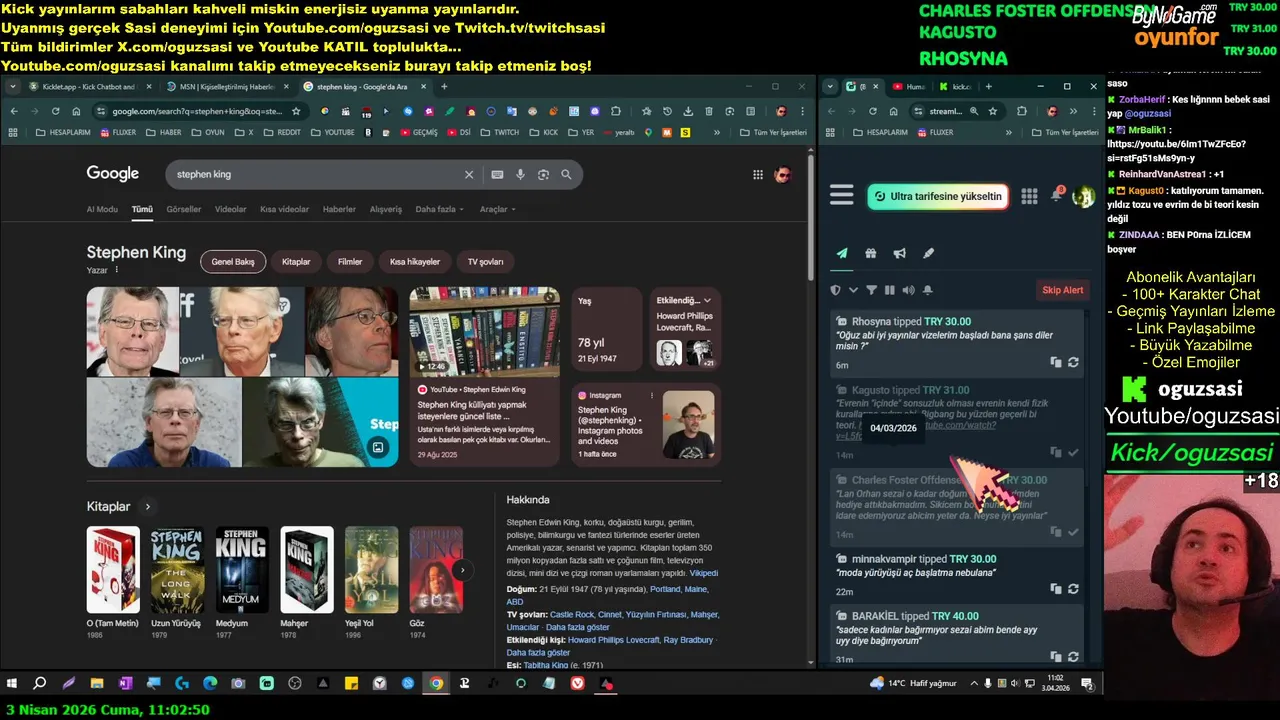1280x720 pixels.
Task: Open Chrome downloads in the Google window
Action: point(689,111)
